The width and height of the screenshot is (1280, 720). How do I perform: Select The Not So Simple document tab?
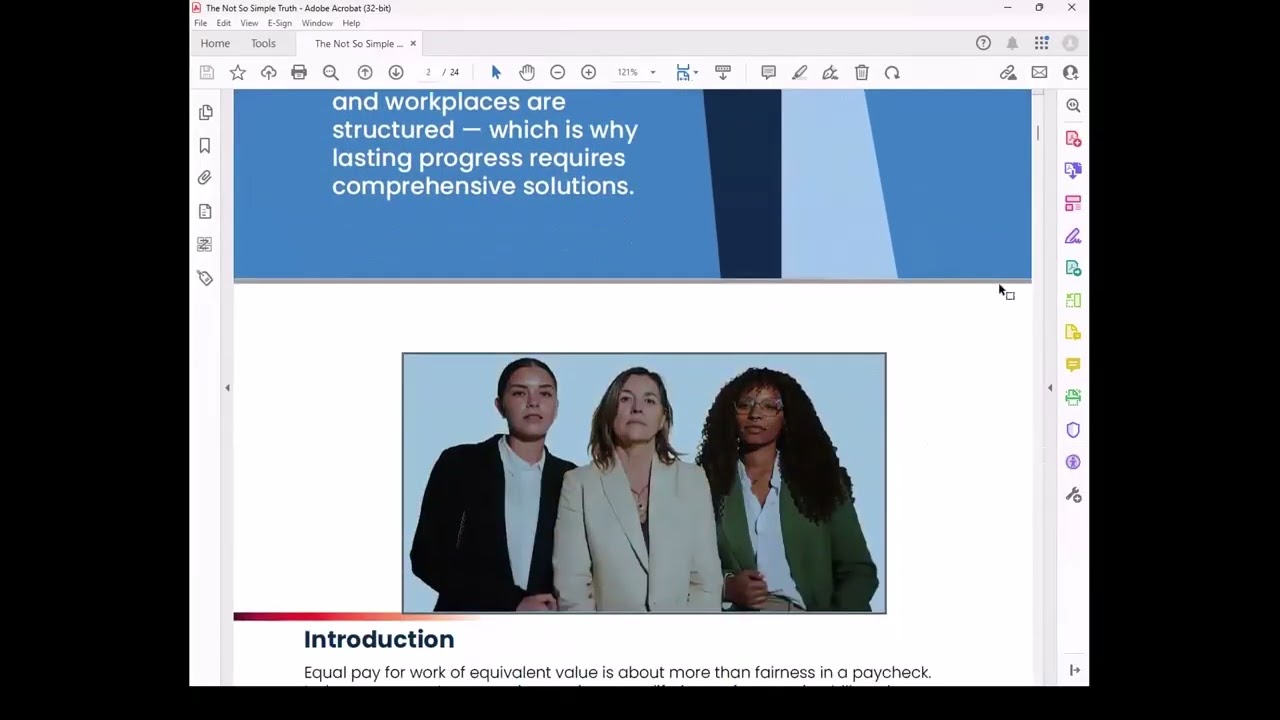(x=358, y=44)
